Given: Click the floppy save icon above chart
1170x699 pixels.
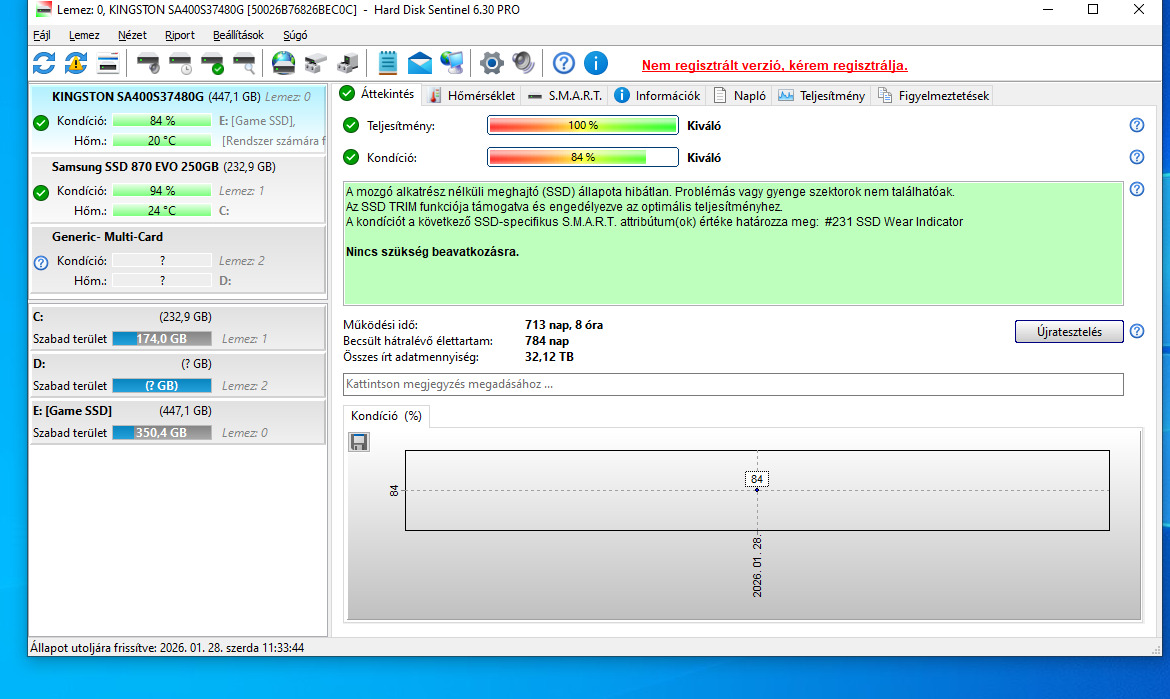Looking at the screenshot, I should 359,442.
